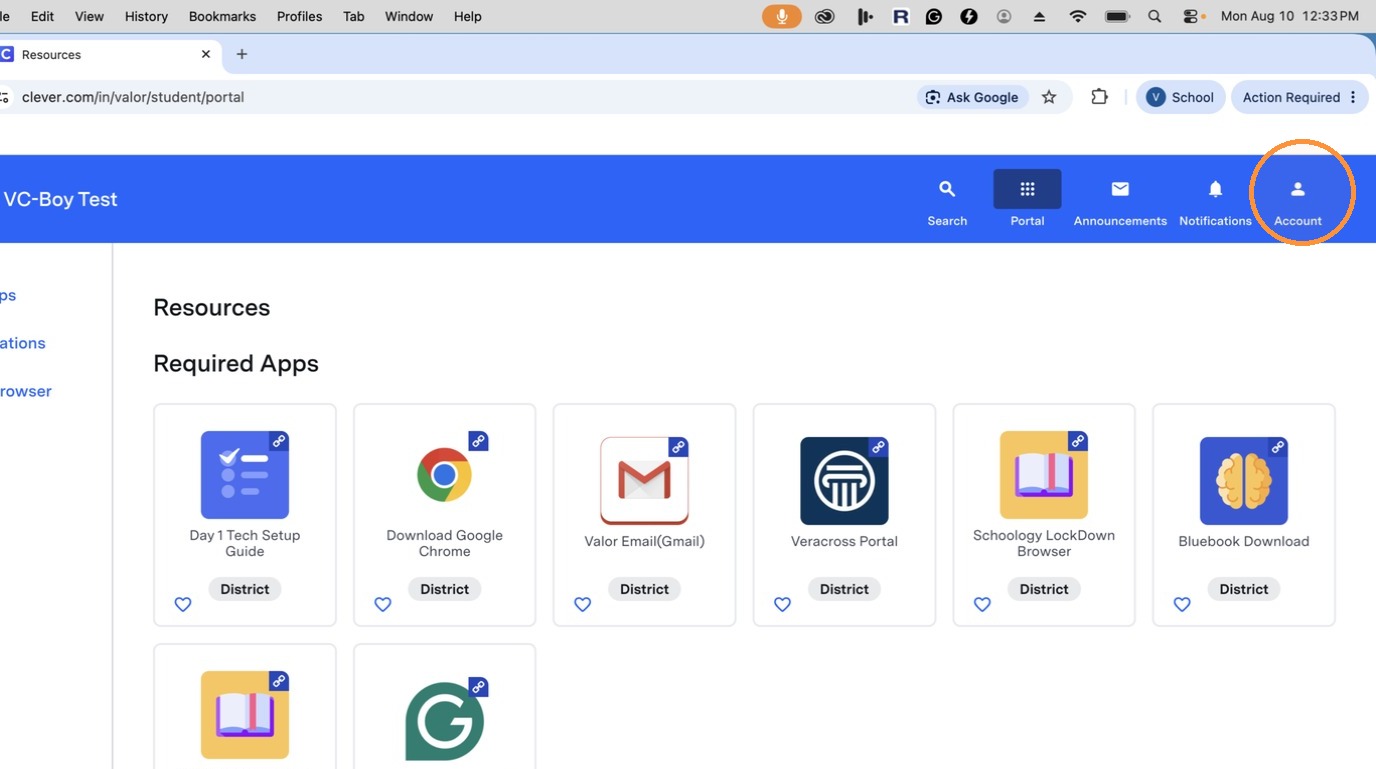Click the Google Chrome logo icon

[x=444, y=475]
